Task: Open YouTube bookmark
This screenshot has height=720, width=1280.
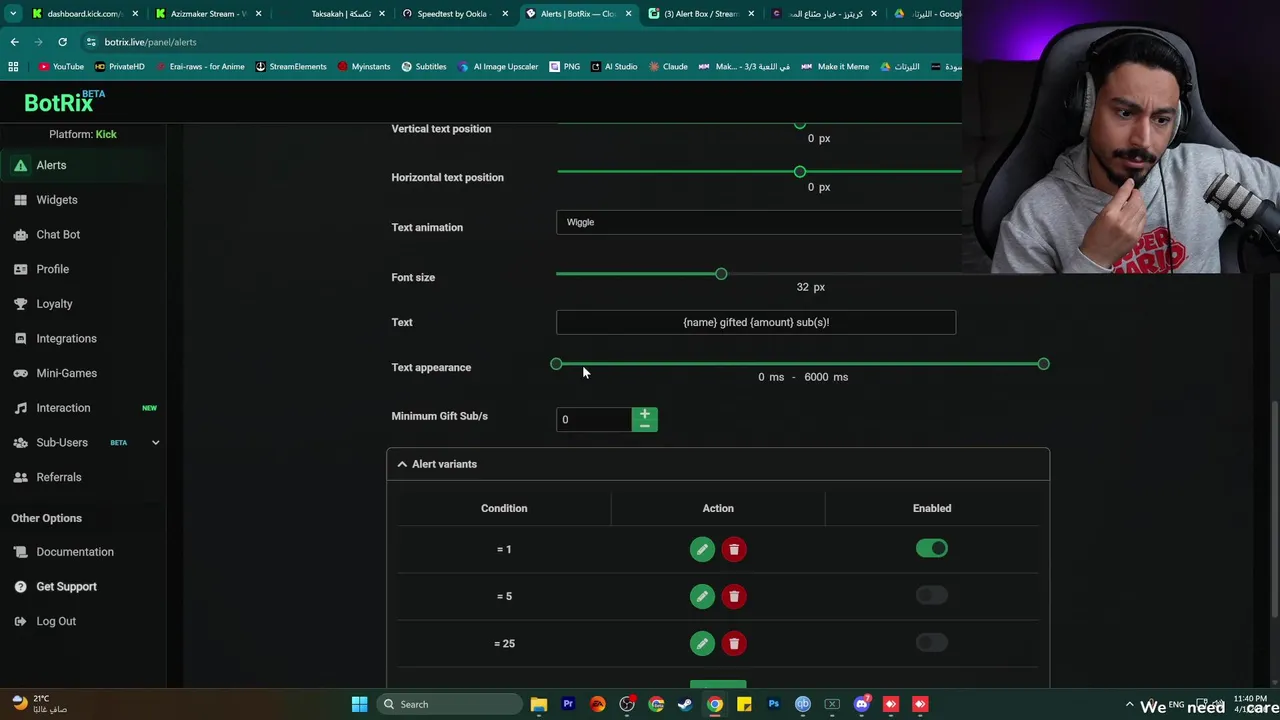Action: [61, 67]
